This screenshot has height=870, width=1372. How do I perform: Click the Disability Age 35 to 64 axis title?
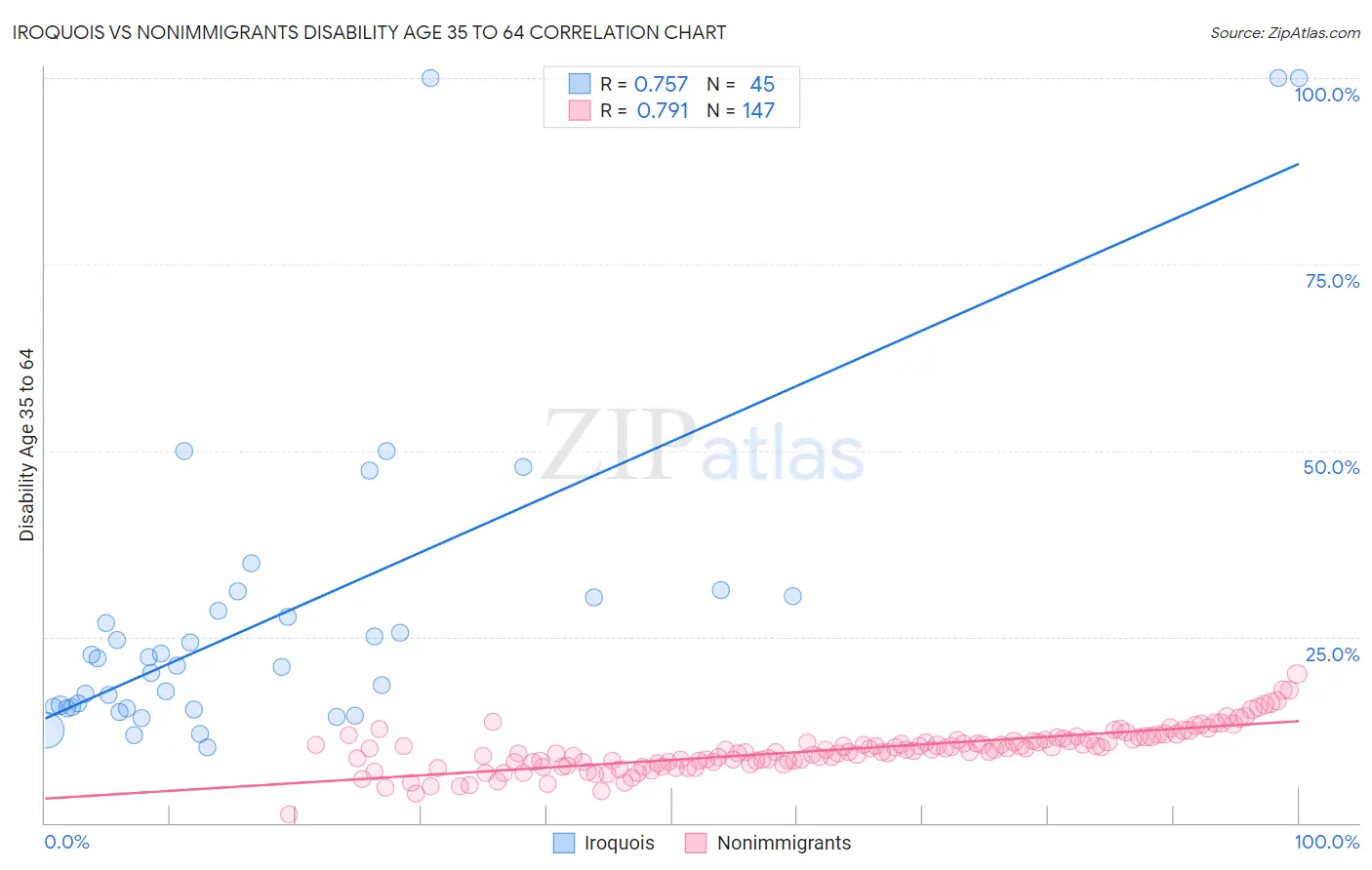click(x=26, y=445)
